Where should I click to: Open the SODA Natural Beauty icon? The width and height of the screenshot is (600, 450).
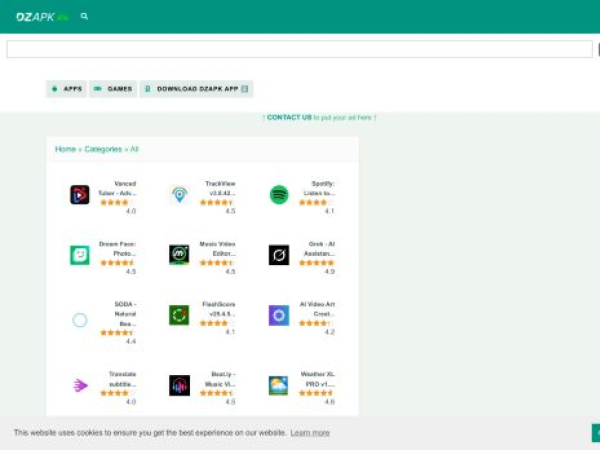click(x=79, y=320)
